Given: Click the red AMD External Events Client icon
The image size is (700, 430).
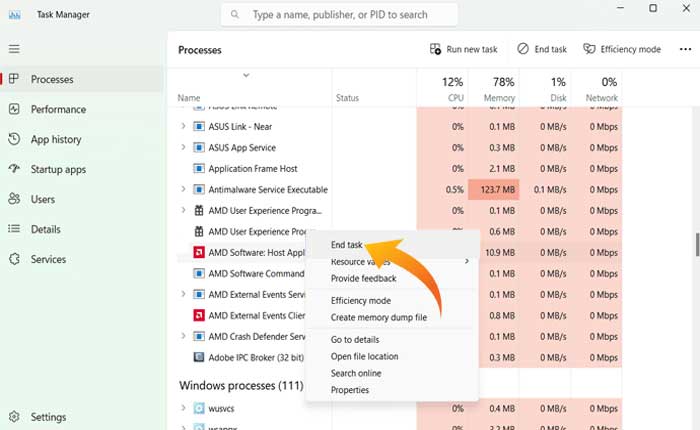Looking at the screenshot, I should [199, 315].
